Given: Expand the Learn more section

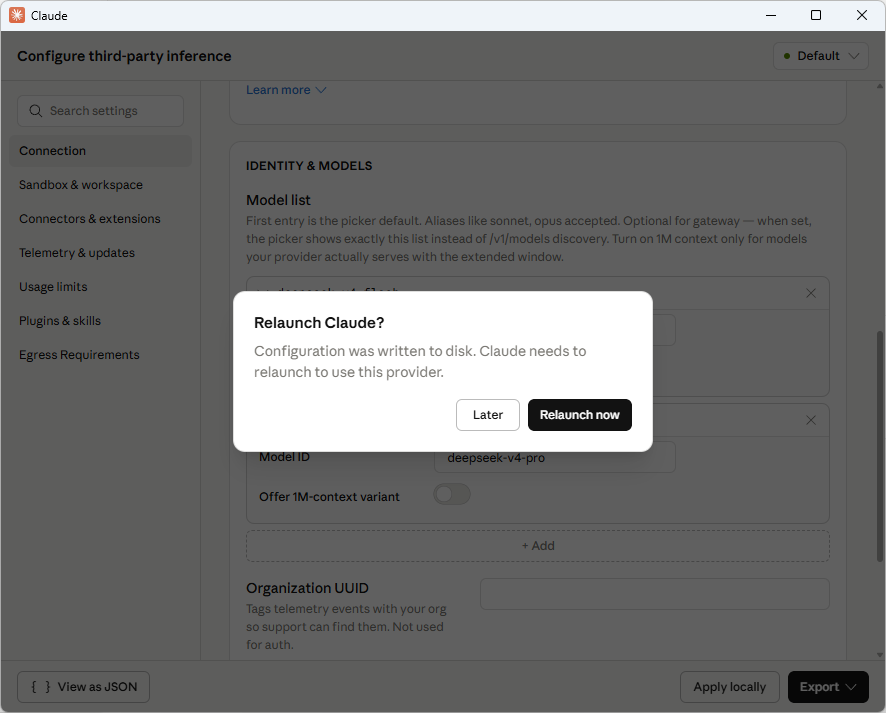Looking at the screenshot, I should point(286,90).
